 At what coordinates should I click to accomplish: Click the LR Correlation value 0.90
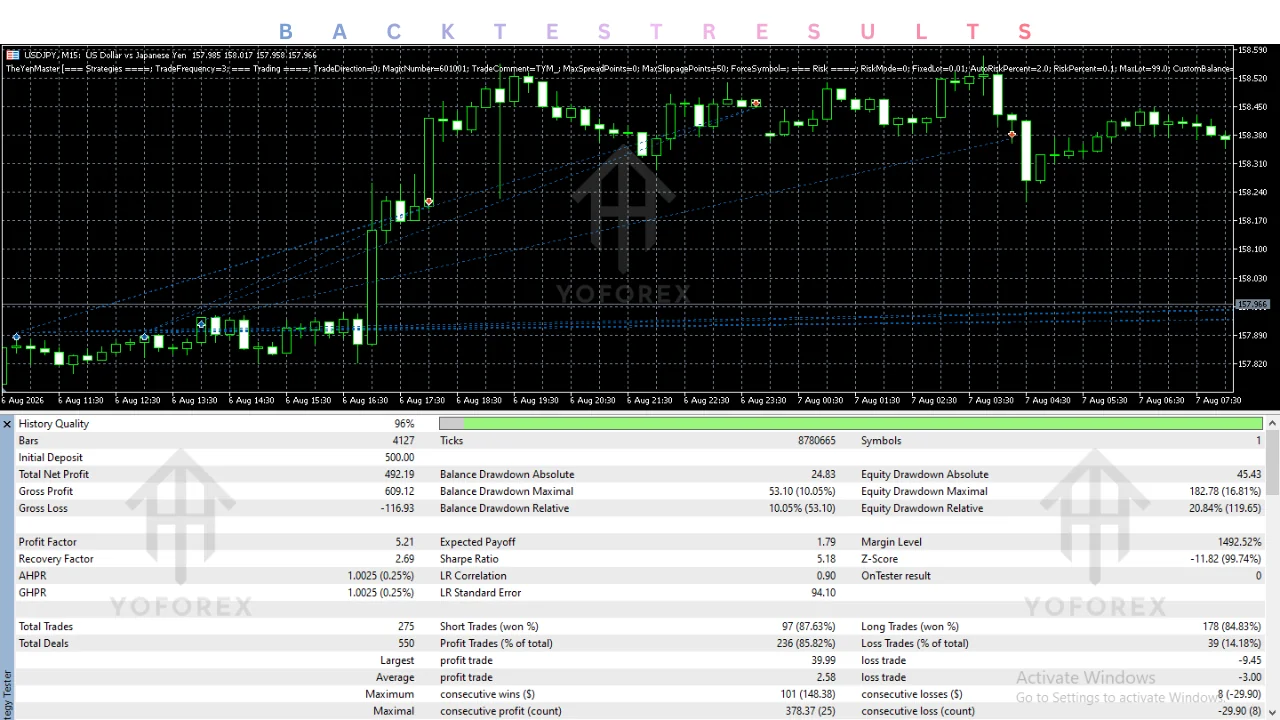[826, 576]
